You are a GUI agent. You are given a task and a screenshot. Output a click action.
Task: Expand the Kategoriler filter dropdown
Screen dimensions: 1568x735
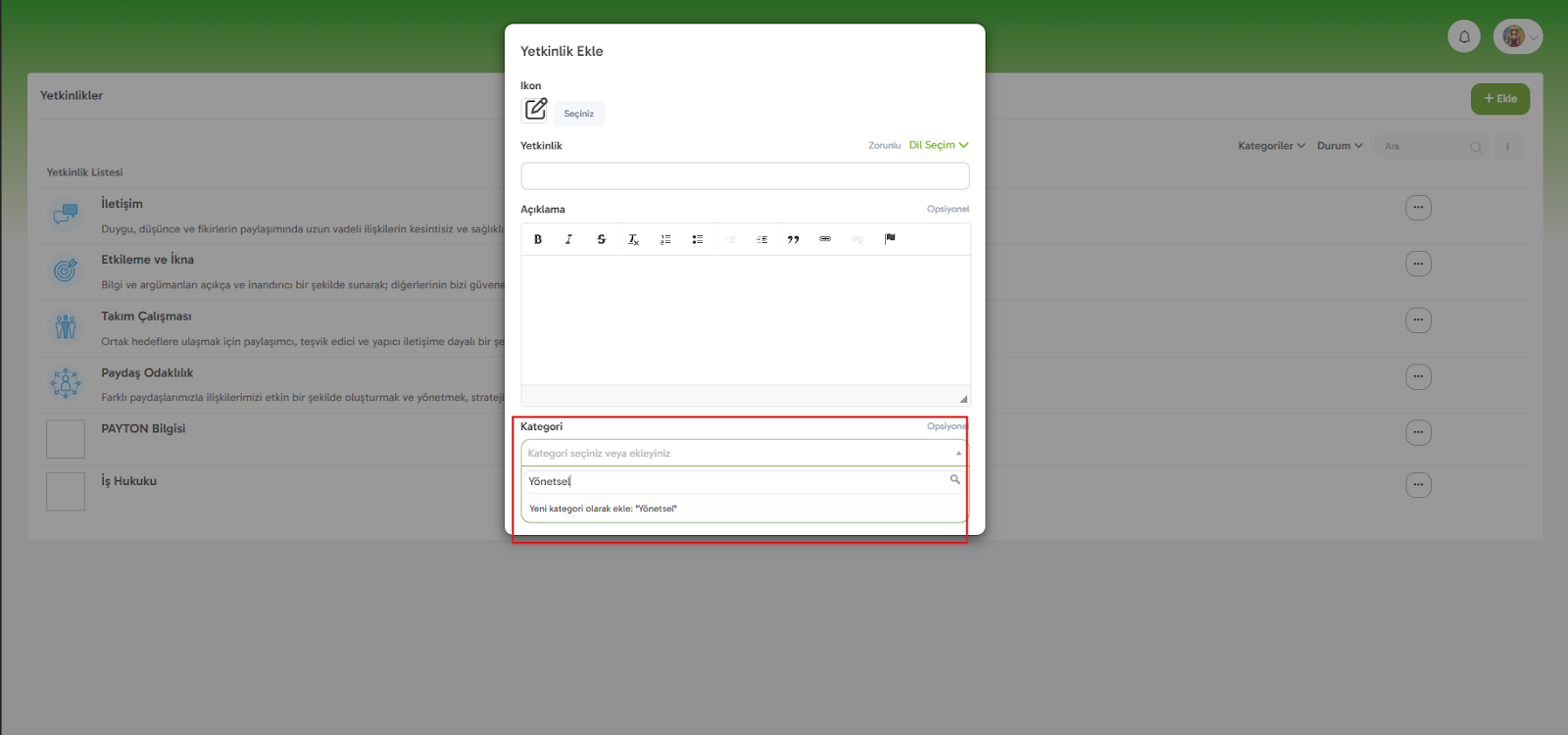(1271, 146)
